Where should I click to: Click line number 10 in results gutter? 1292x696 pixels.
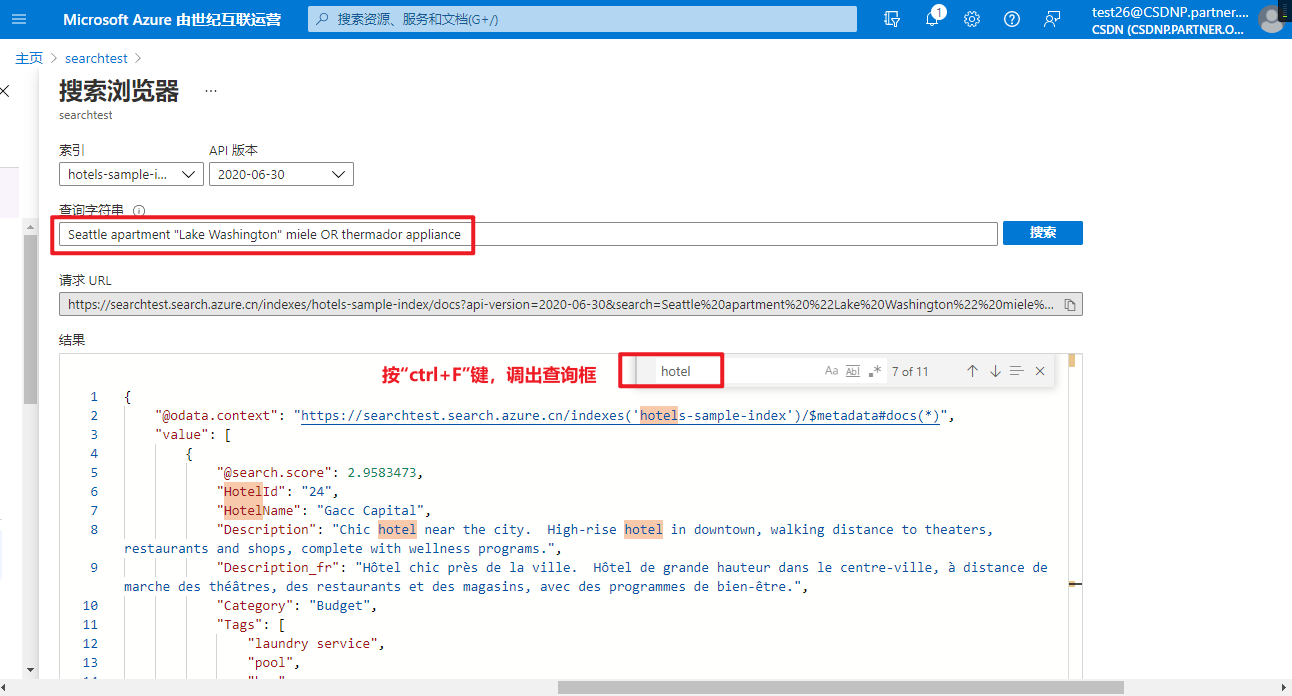91,606
